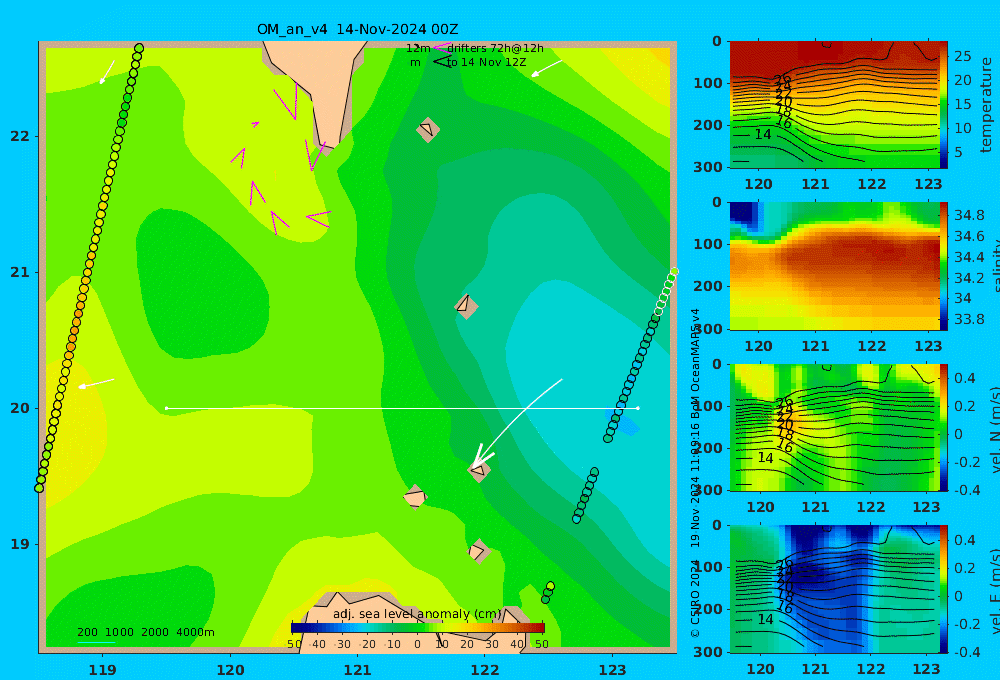Click the vel. N colorbar scale
1000x680 pixels.
point(944,427)
